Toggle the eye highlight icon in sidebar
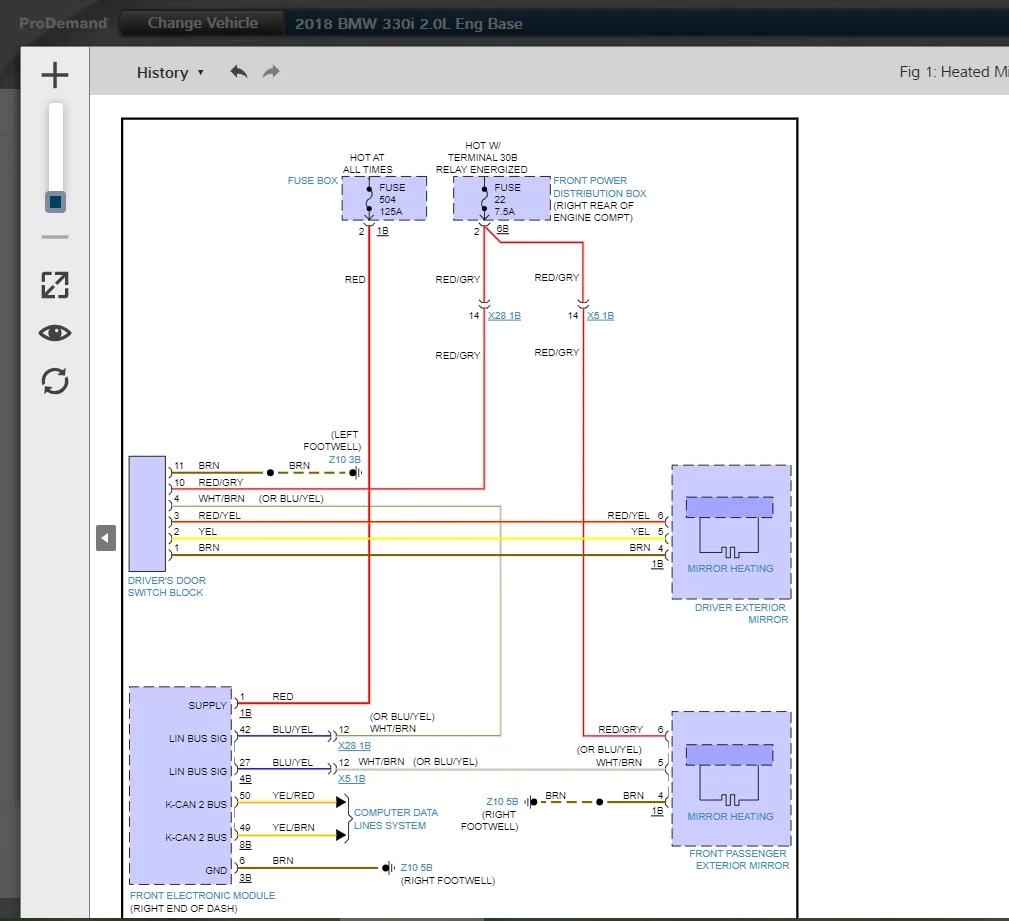Image resolution: width=1009 pixels, height=921 pixels. [55, 333]
